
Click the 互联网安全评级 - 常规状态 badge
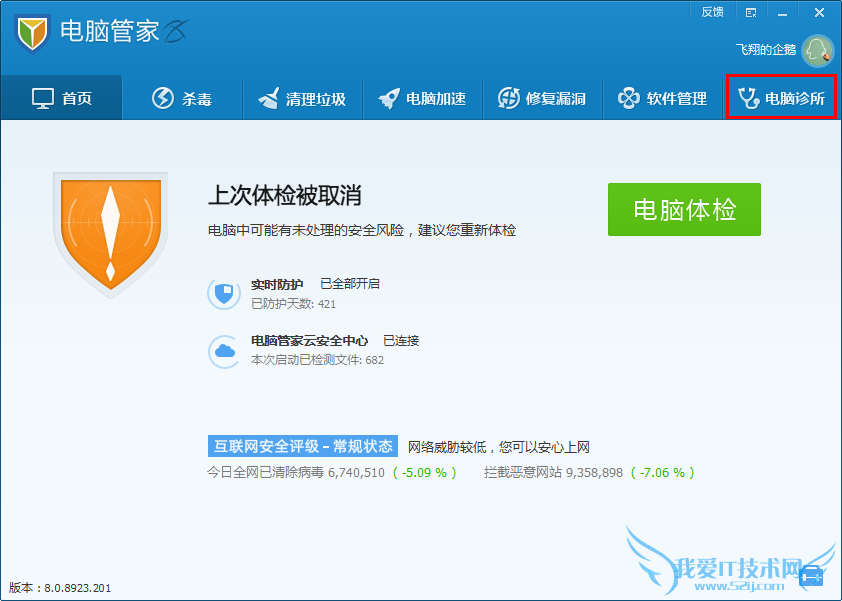click(303, 446)
